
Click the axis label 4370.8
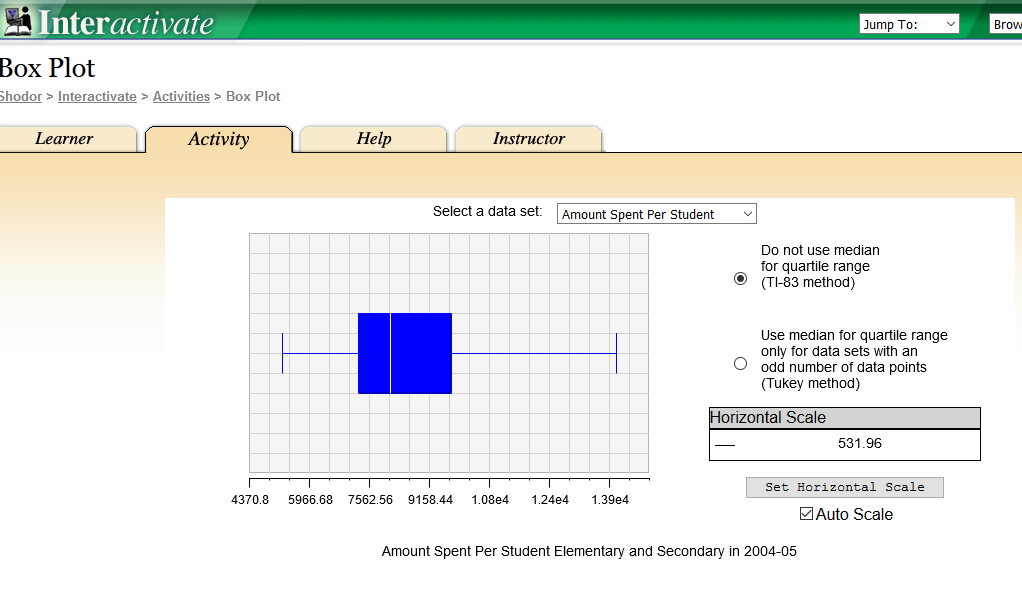(x=250, y=500)
